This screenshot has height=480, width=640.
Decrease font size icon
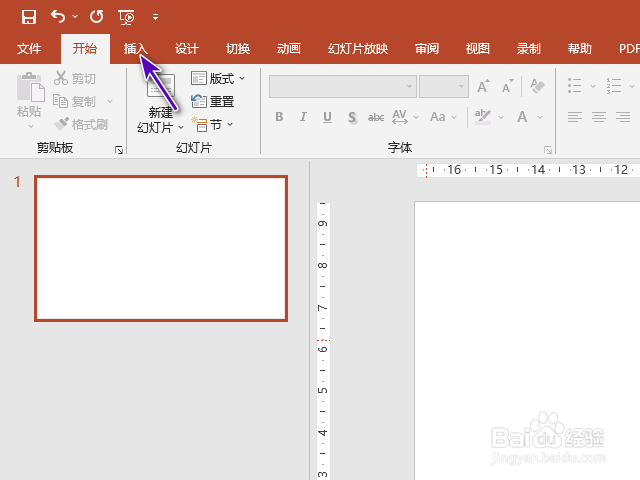[507, 86]
